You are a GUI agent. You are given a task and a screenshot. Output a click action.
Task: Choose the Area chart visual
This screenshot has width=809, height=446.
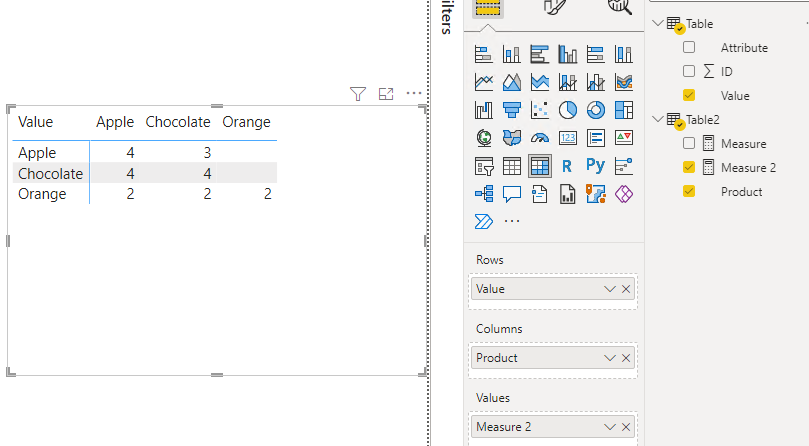[x=511, y=82]
